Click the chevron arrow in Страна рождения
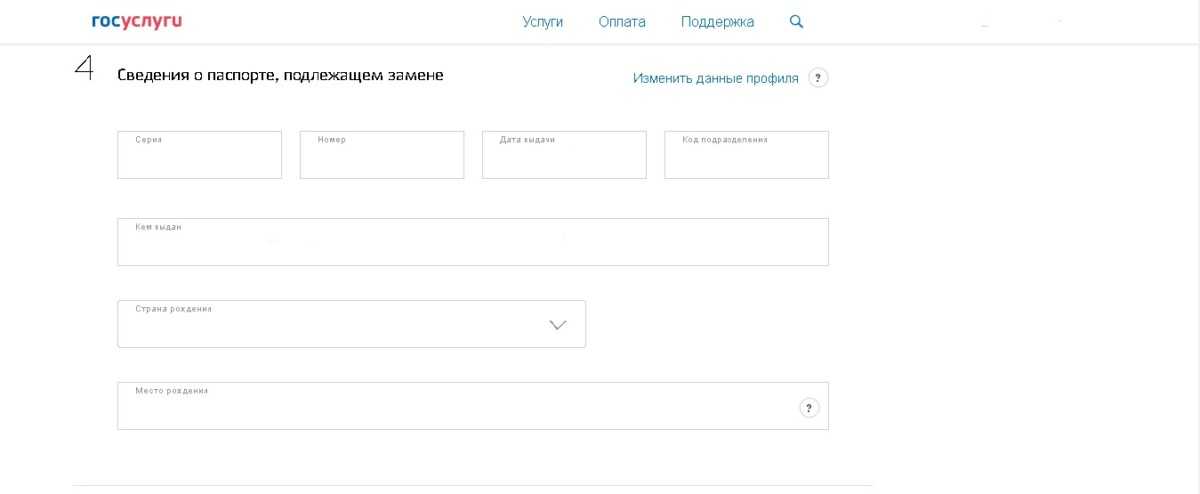This screenshot has height=494, width=1200. click(x=558, y=325)
